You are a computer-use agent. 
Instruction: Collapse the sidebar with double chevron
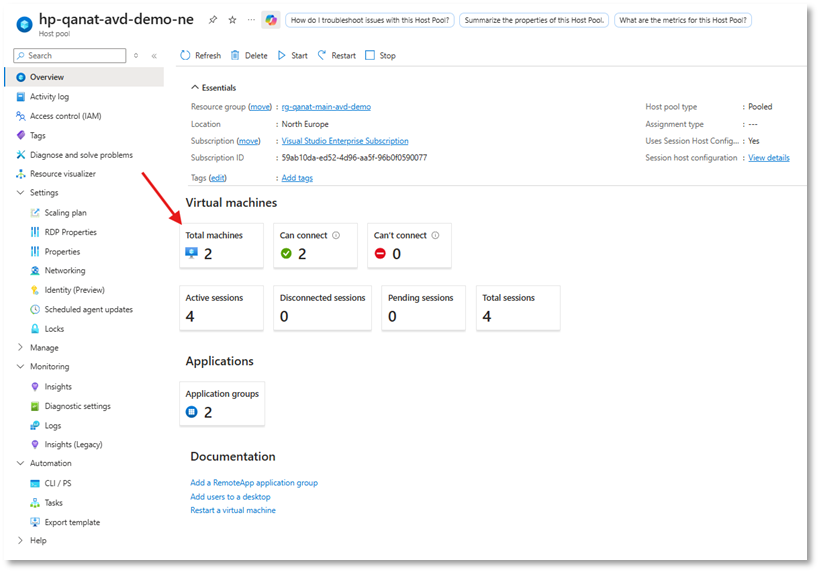[154, 56]
